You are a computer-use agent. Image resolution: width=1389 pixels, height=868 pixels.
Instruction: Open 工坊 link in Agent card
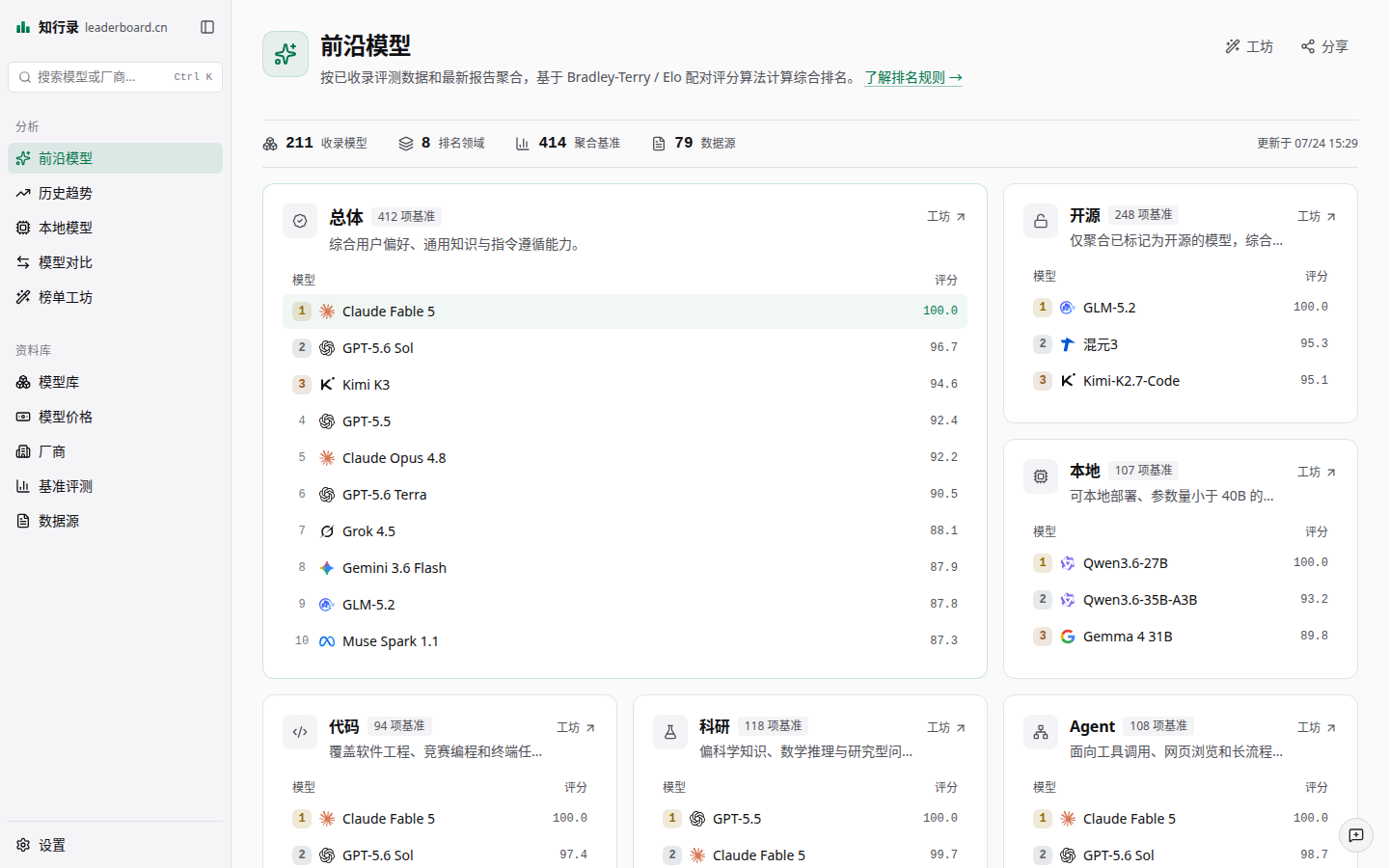click(1317, 728)
